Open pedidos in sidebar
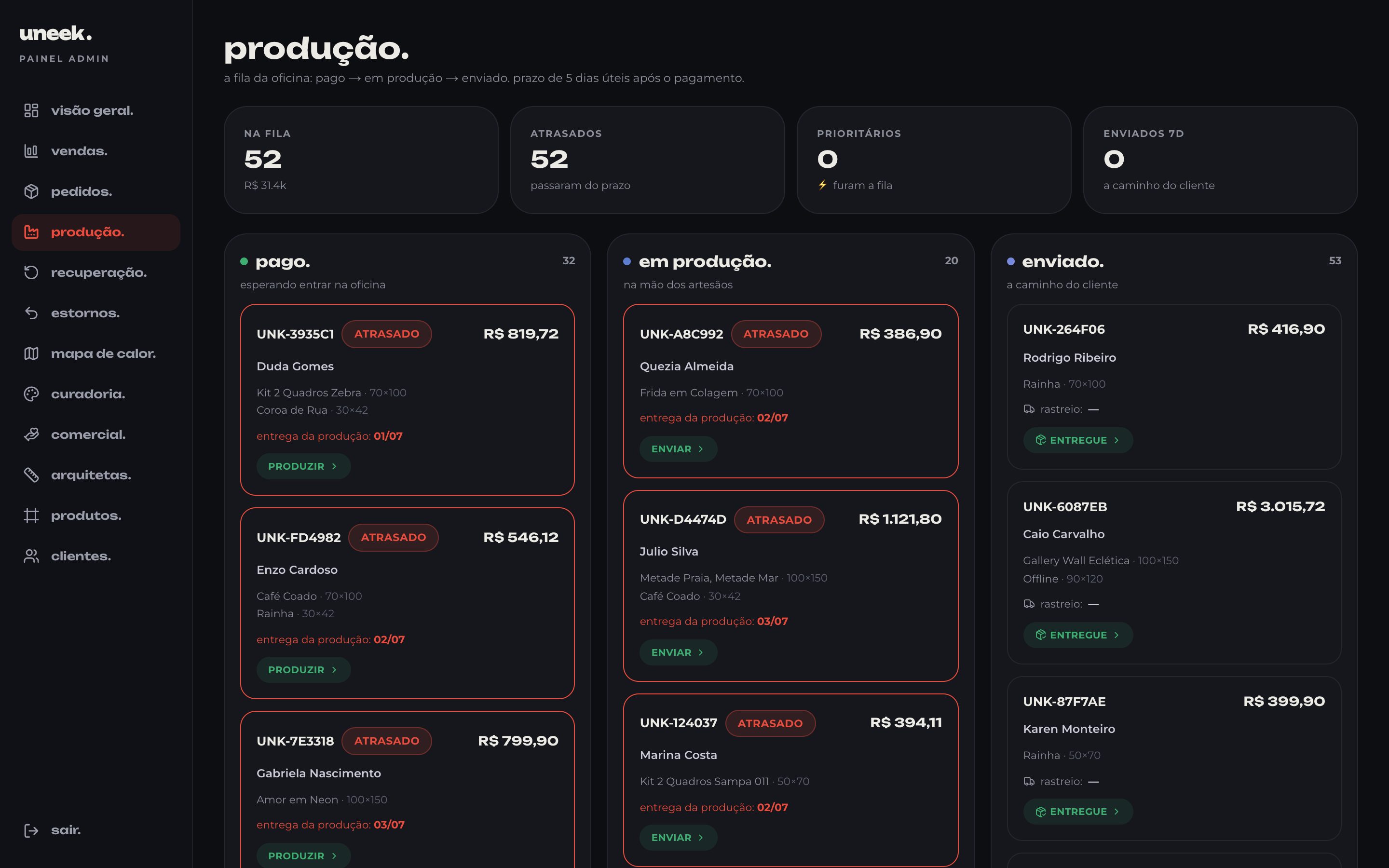 tap(96, 191)
